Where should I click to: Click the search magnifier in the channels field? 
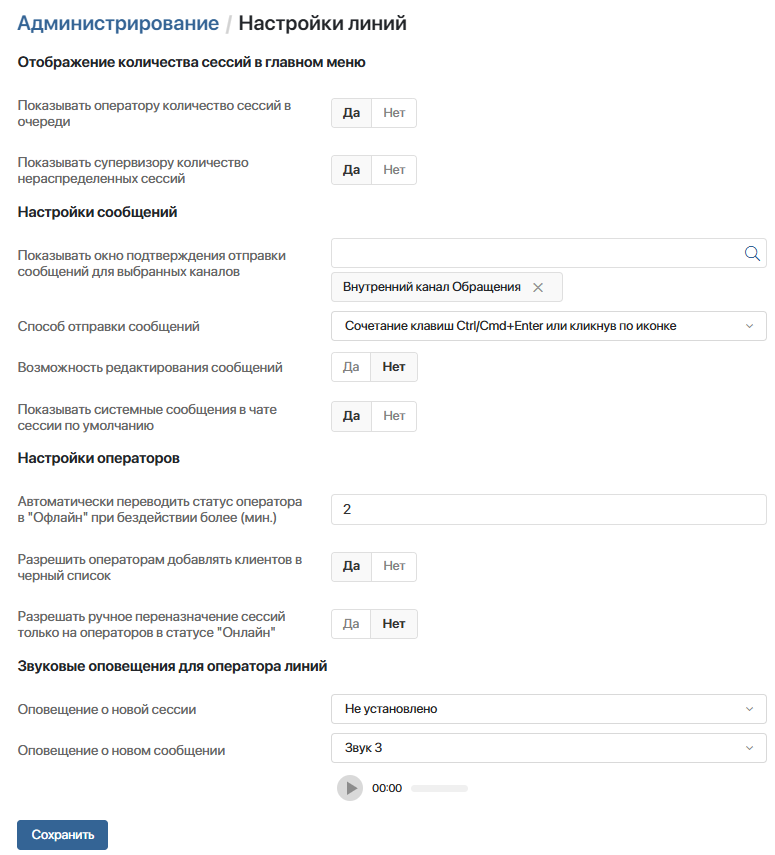[751, 253]
